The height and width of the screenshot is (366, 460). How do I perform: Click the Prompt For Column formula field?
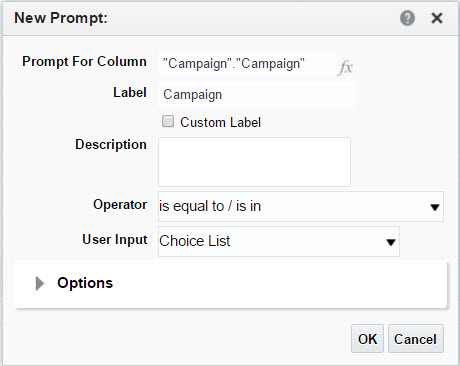(247, 64)
